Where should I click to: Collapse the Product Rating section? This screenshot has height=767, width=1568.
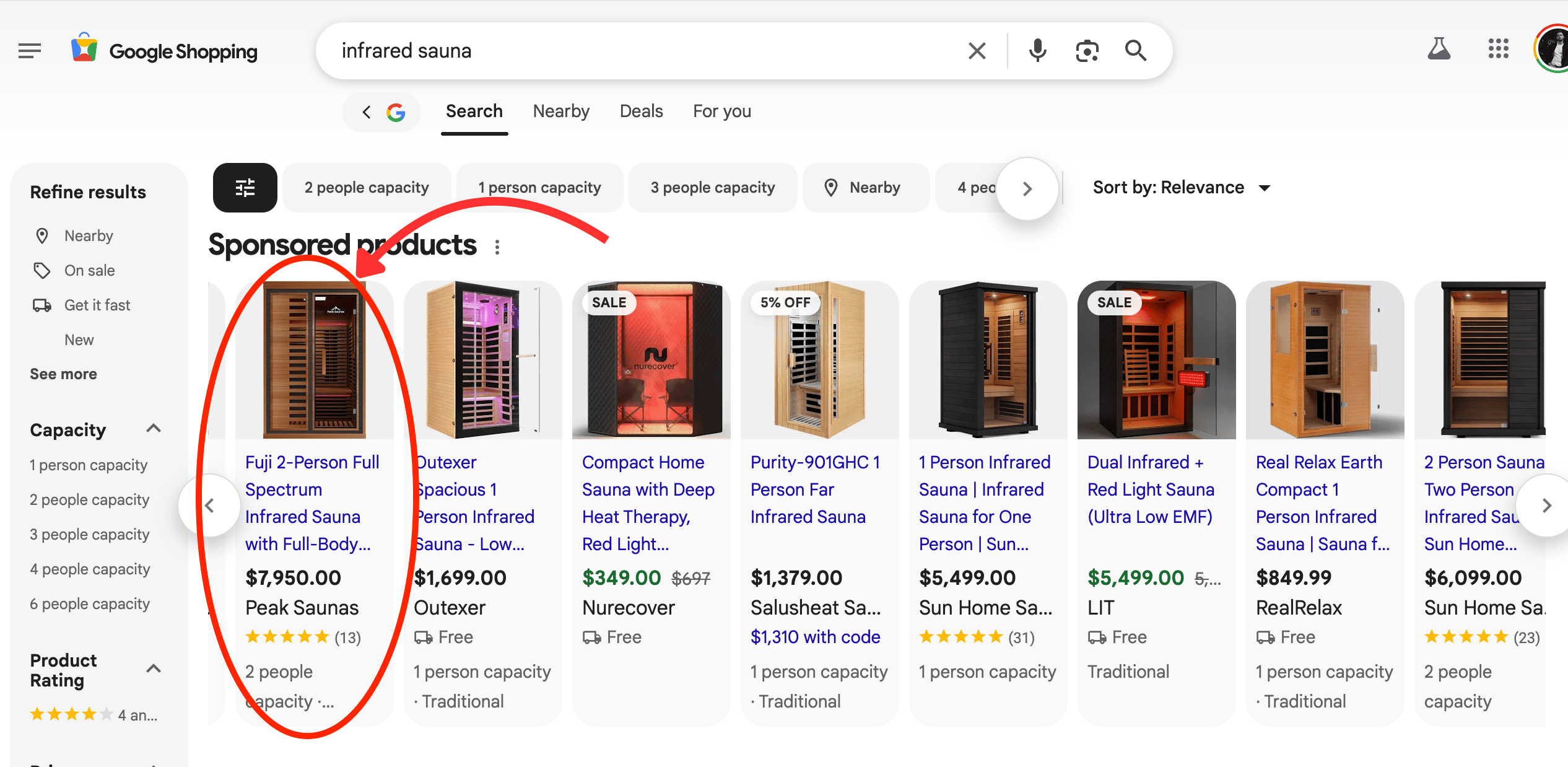(154, 669)
